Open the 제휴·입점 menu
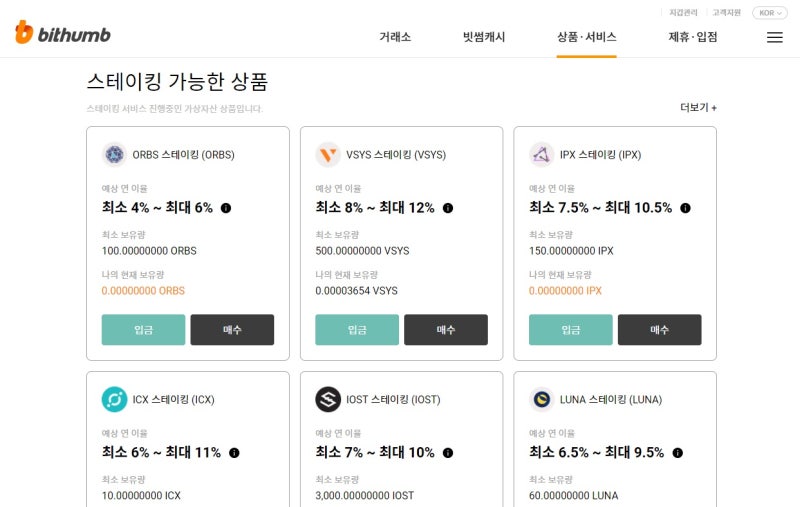 point(693,37)
